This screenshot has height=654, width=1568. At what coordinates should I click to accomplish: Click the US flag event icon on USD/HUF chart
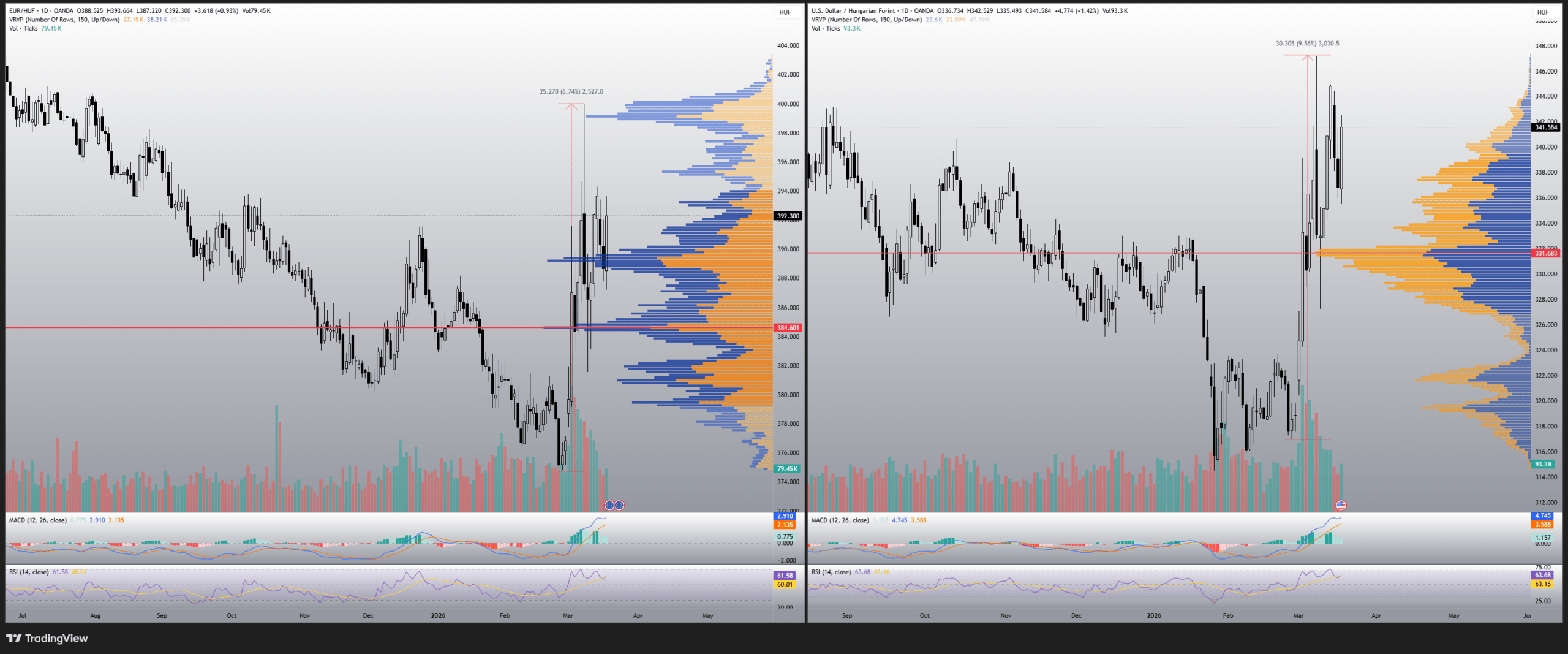(x=1341, y=505)
